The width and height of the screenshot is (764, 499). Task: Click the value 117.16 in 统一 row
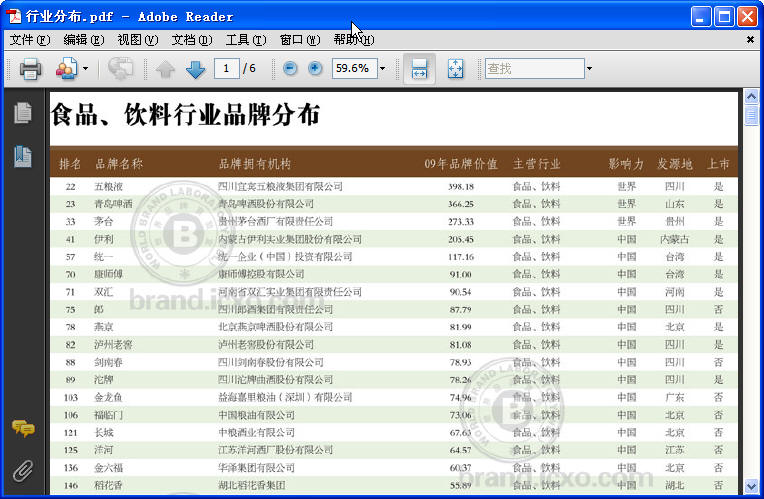pos(461,257)
